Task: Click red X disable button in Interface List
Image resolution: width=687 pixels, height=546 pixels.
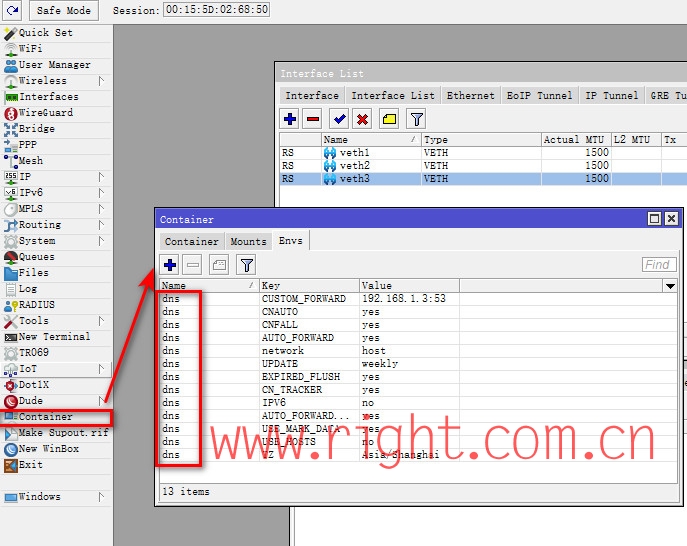Action: pos(362,119)
